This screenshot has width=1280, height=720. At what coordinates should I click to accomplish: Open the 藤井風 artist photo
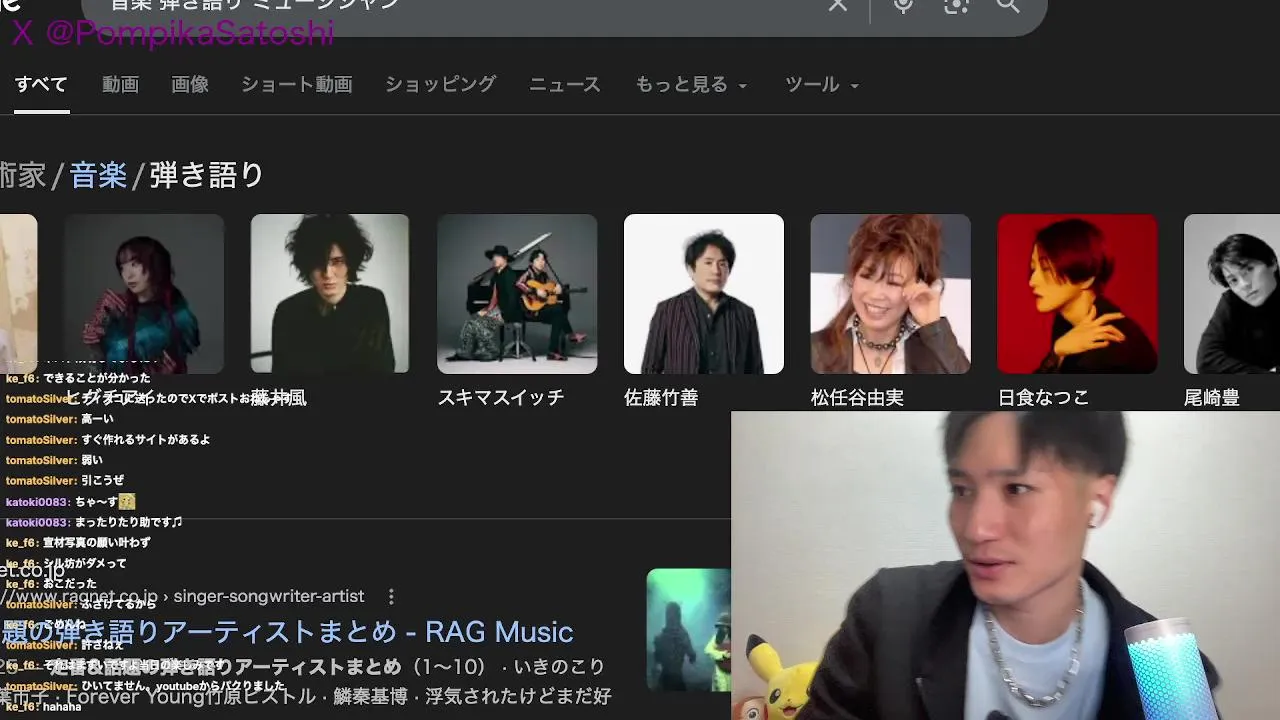(x=330, y=294)
